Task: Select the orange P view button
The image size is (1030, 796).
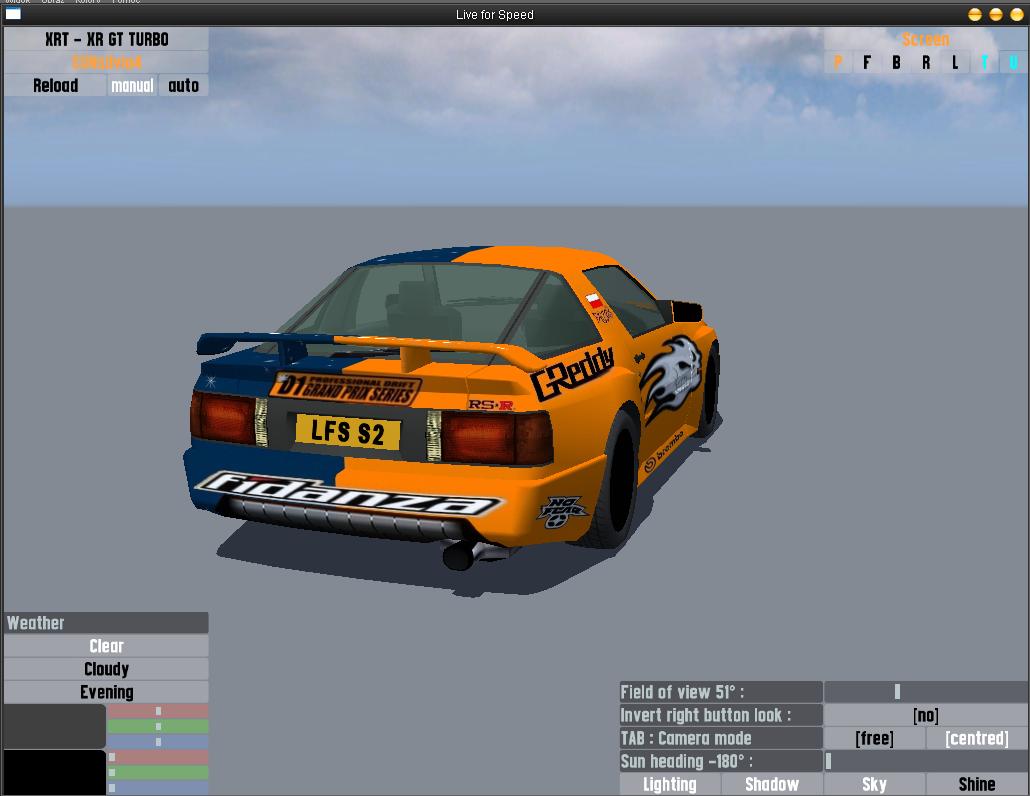Action: (838, 62)
